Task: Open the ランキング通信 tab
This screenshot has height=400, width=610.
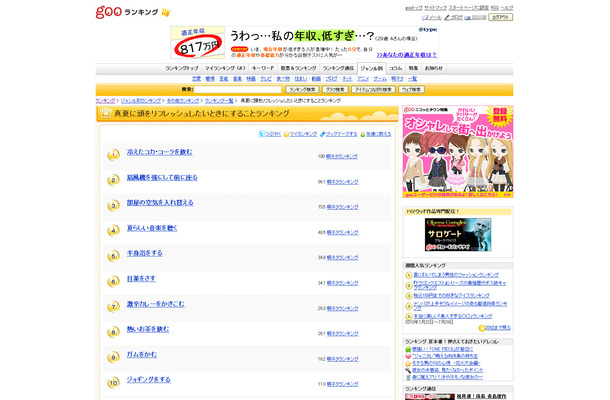Action: 338,68
